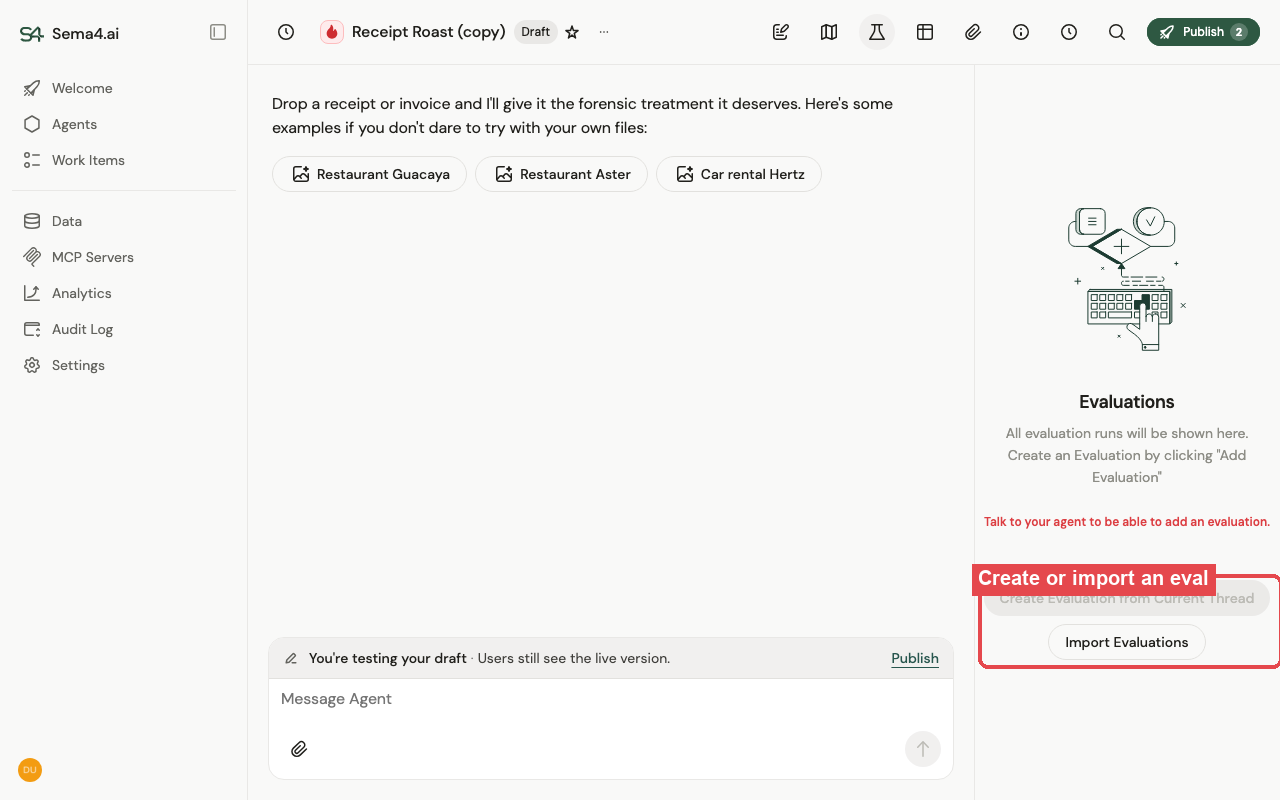The image size is (1280, 800).
Task: Open the more options ellipsis menu
Action: click(604, 32)
